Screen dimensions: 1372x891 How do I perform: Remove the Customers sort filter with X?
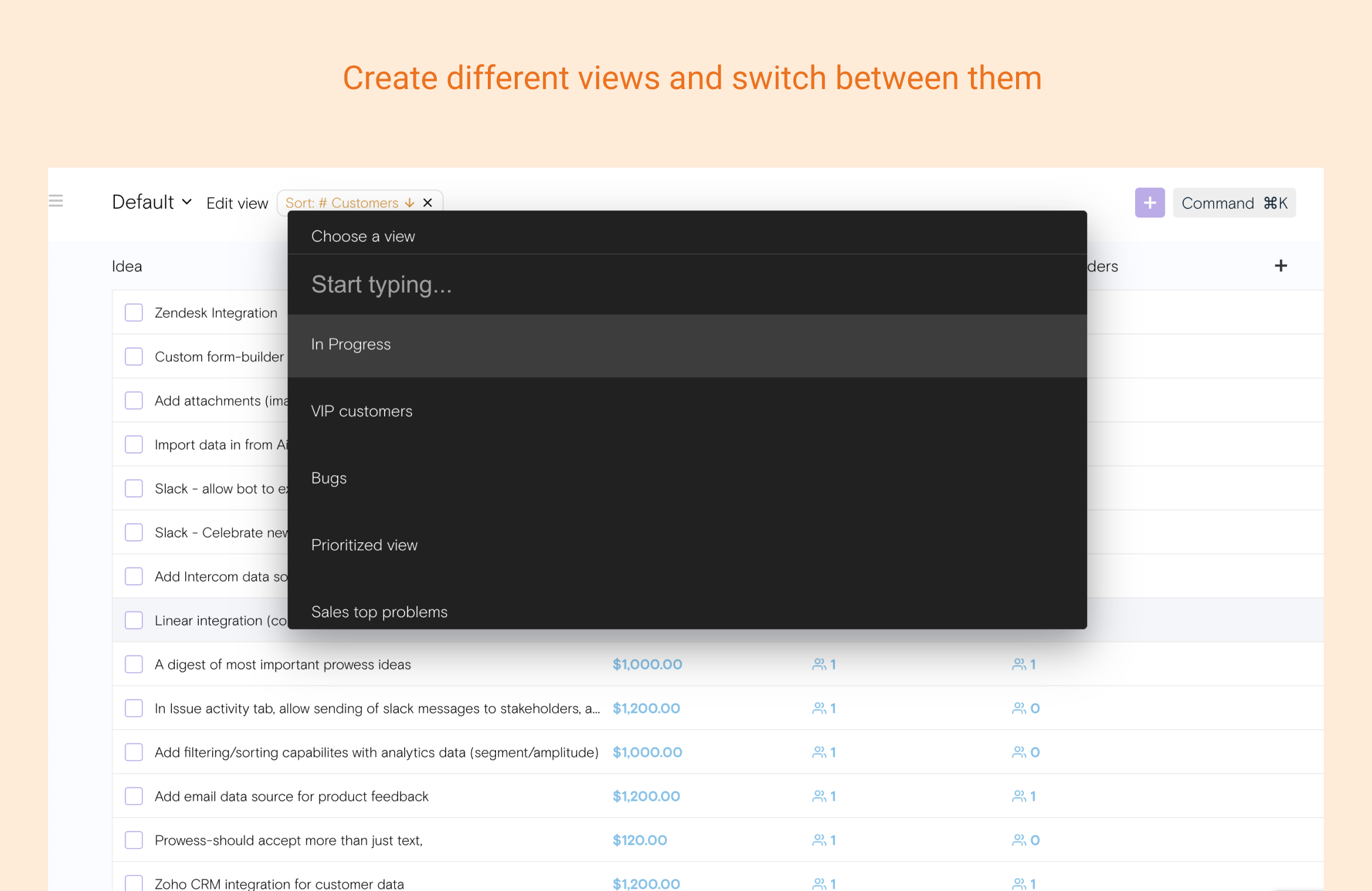(427, 203)
